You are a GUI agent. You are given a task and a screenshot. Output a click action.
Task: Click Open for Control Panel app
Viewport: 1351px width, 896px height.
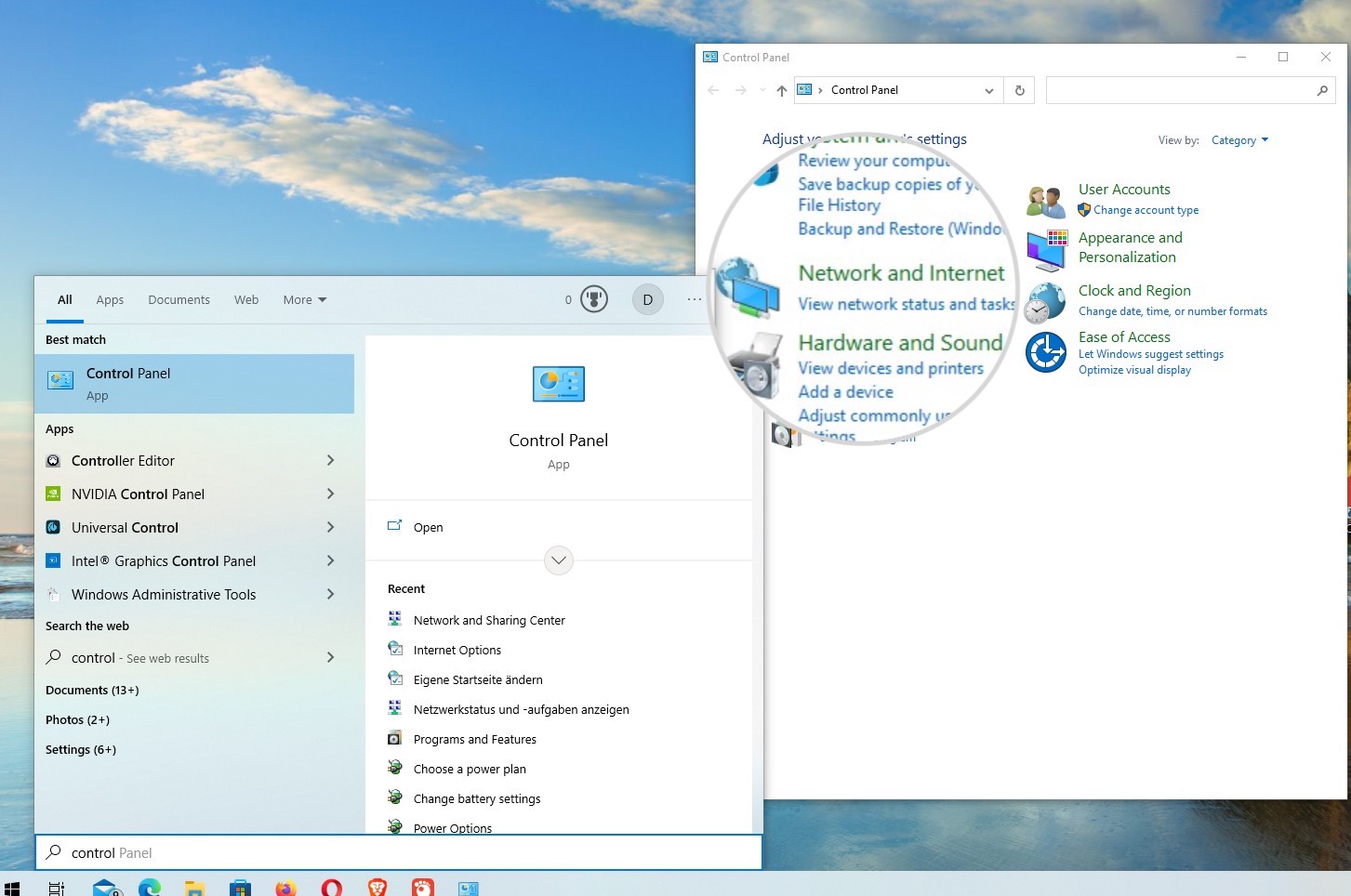428,527
